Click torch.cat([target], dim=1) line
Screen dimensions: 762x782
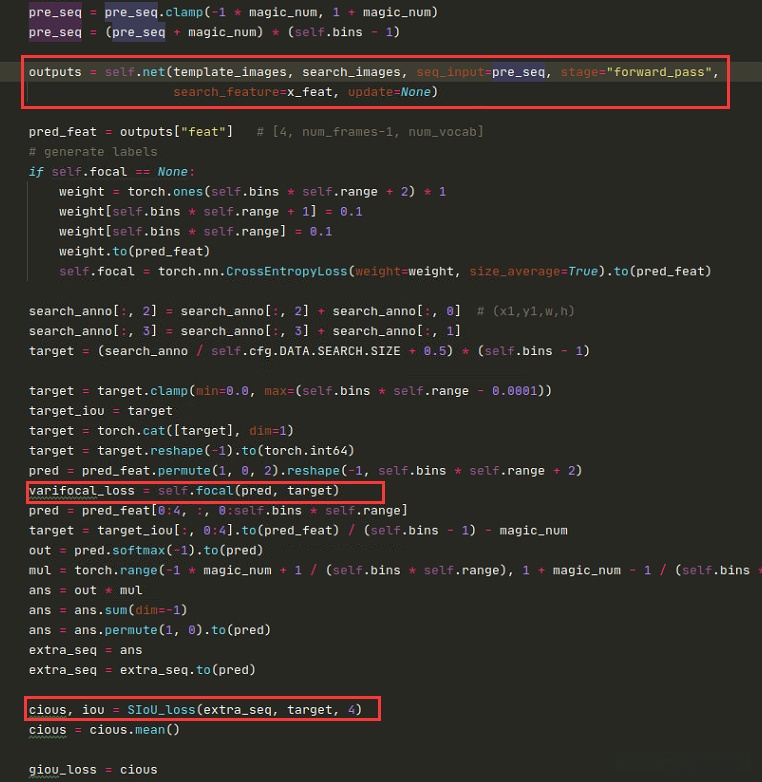(161, 431)
